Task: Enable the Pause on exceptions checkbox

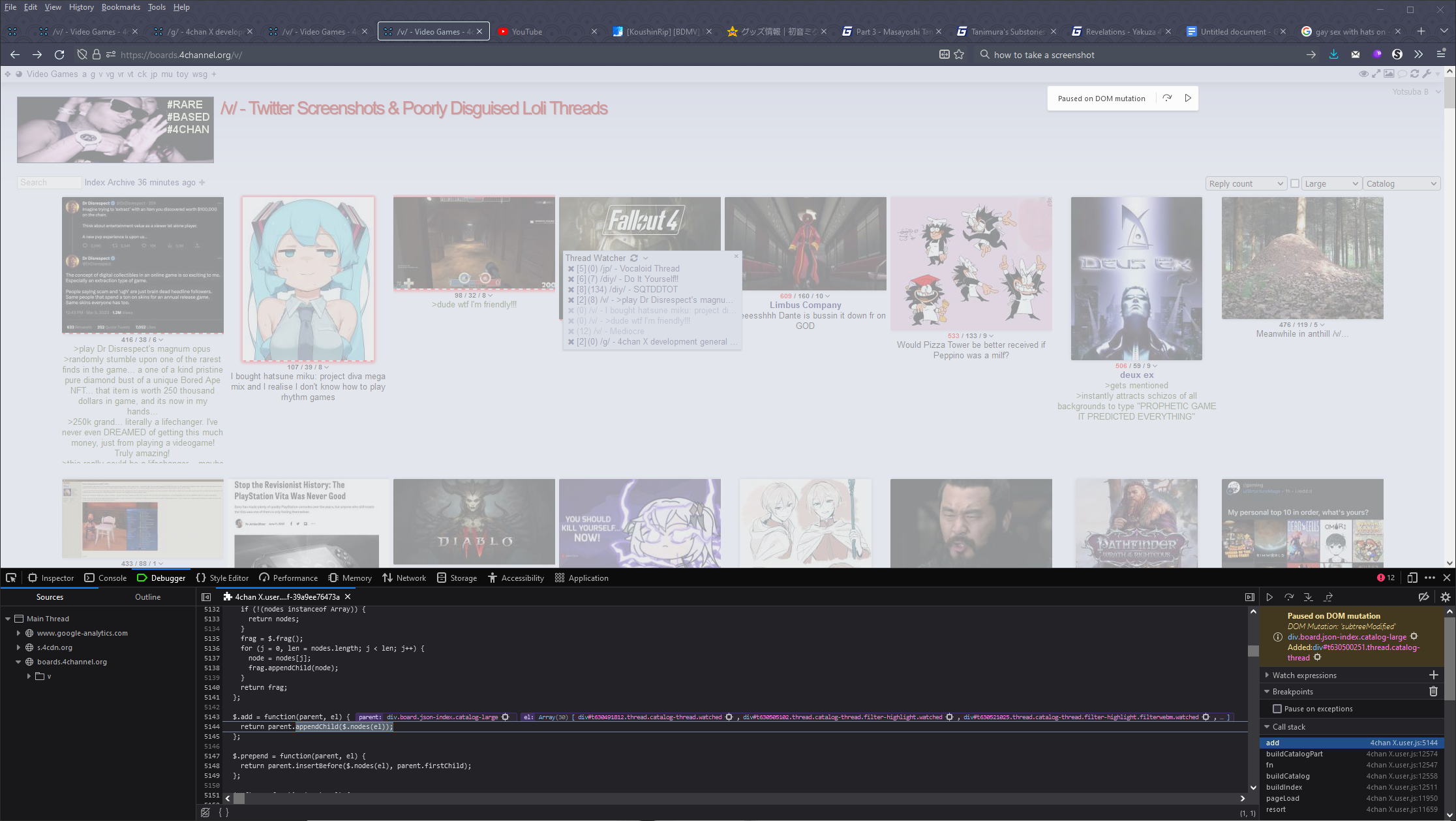Action: click(x=1278, y=708)
